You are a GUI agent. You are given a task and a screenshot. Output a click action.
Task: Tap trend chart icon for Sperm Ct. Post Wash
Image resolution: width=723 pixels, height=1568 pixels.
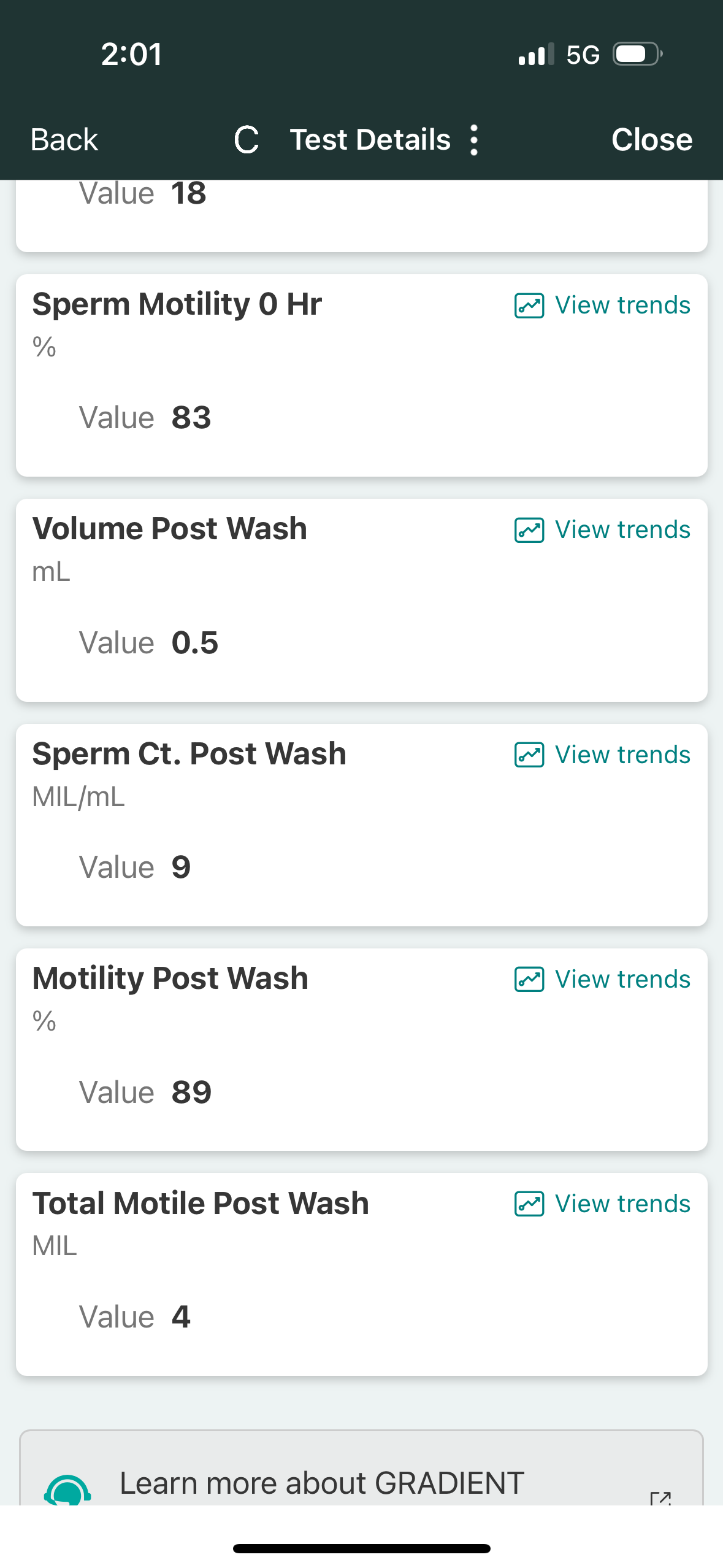(x=529, y=755)
